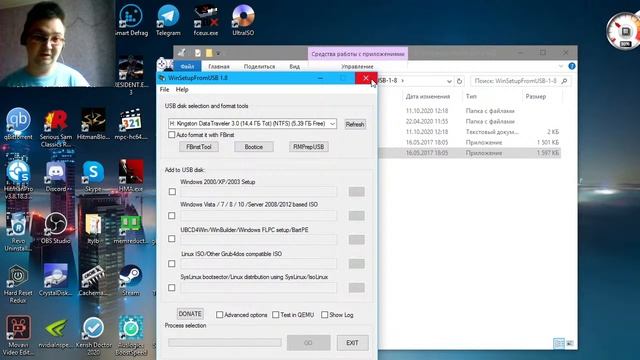The image size is (640, 360).
Task: Sort by the Дата изменения column header
Action: 428,96
